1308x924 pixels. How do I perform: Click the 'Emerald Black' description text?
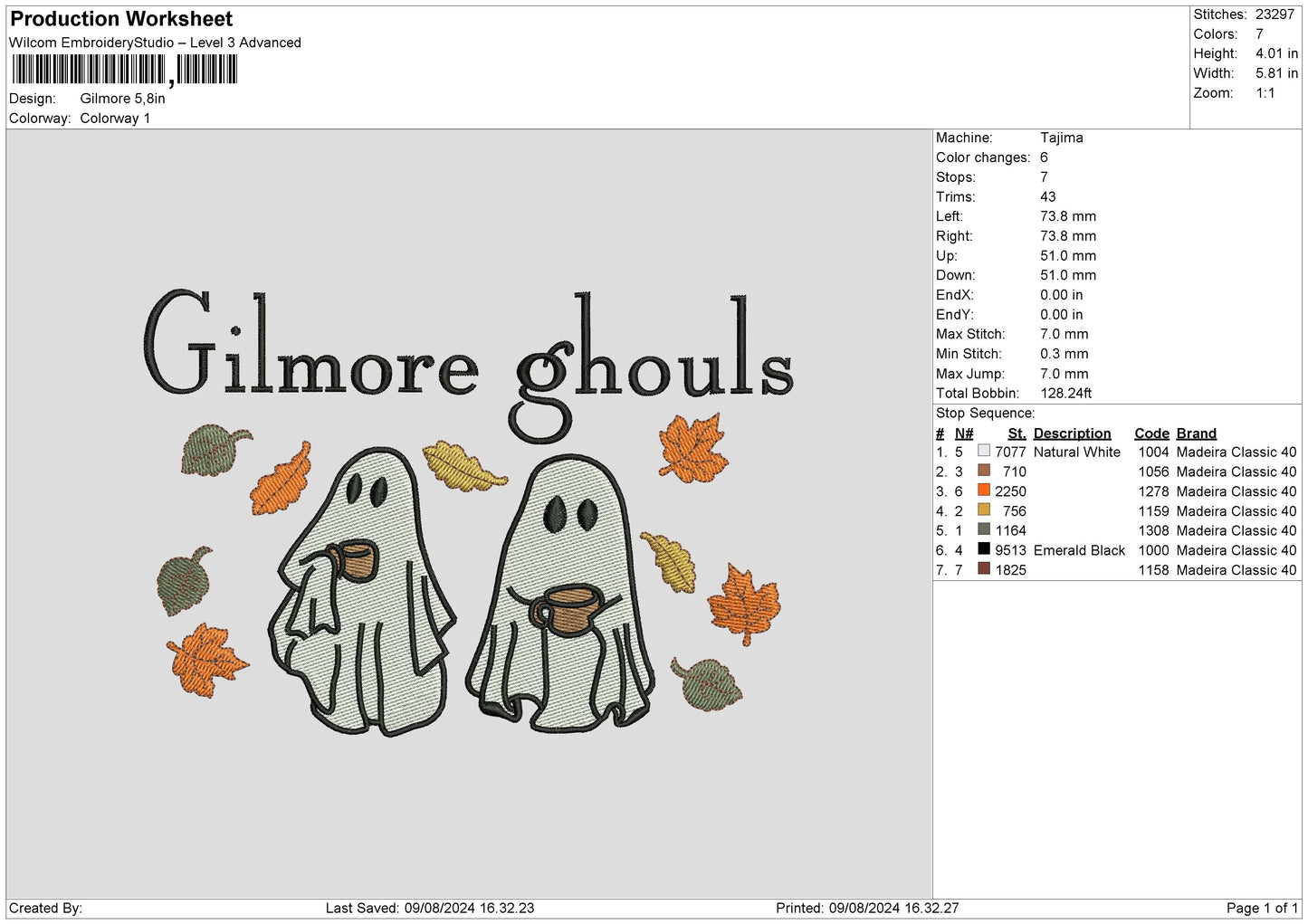1079,550
